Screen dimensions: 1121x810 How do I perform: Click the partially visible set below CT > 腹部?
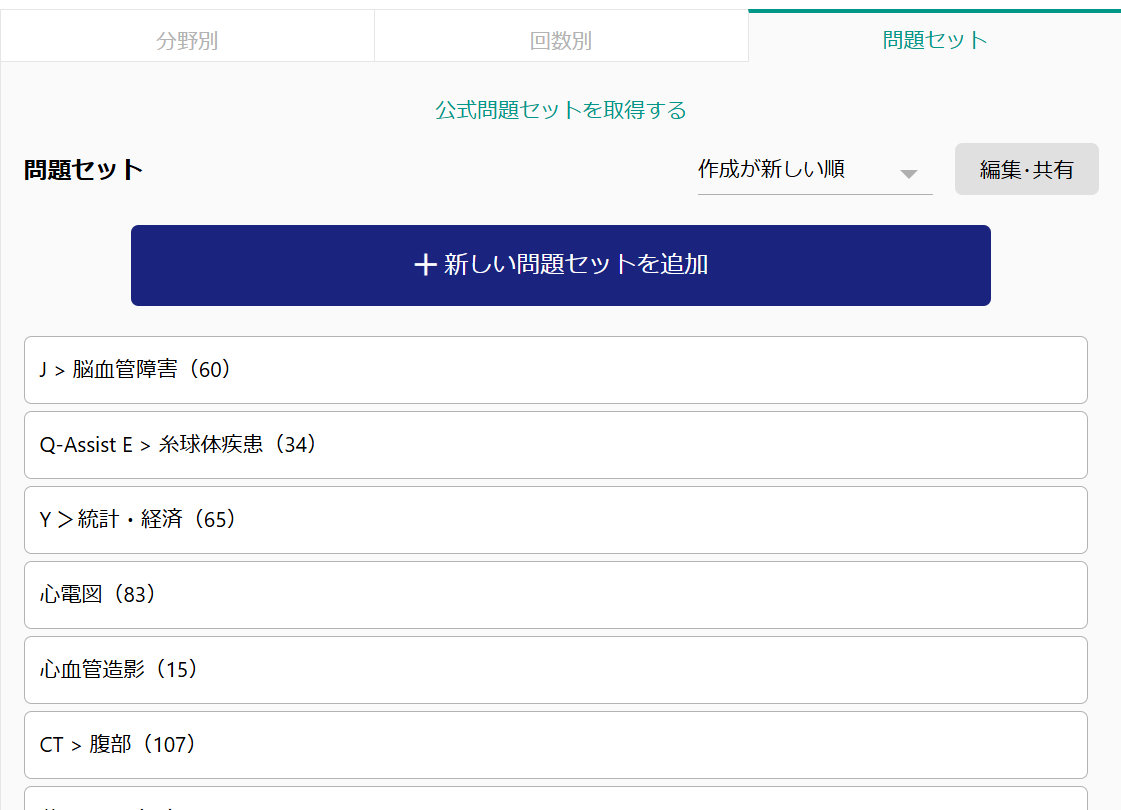pyautogui.click(x=555, y=800)
